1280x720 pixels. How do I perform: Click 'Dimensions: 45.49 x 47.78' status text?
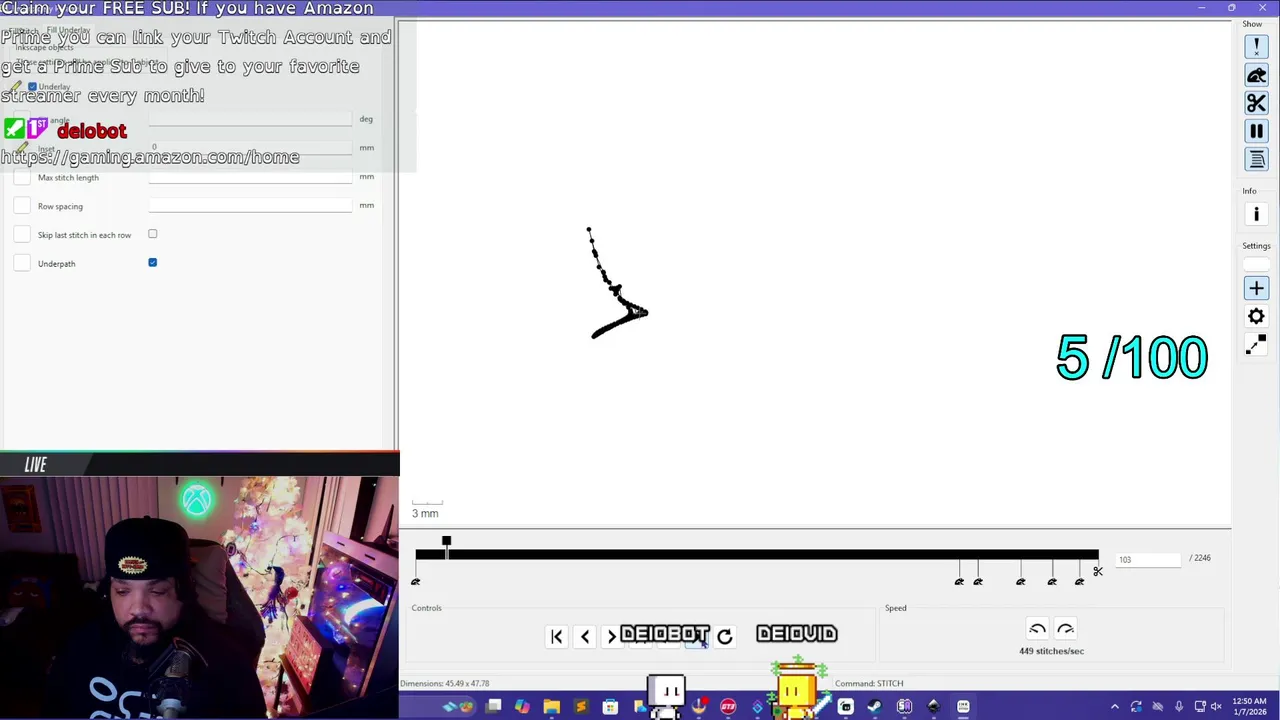click(x=445, y=683)
